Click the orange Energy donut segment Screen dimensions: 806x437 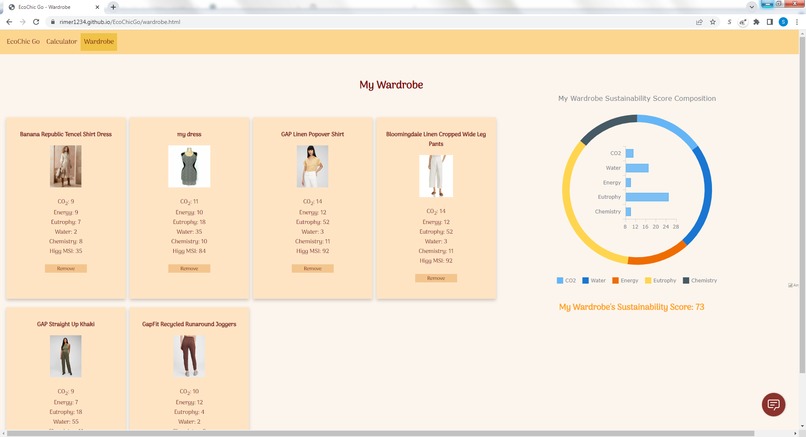tap(658, 256)
